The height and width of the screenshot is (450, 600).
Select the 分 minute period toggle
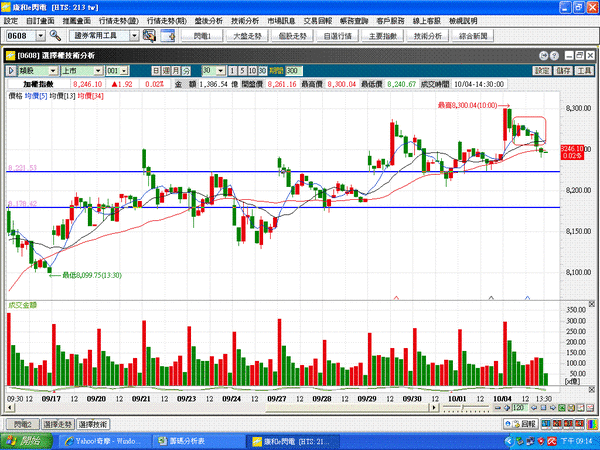pyautogui.click(x=186, y=71)
